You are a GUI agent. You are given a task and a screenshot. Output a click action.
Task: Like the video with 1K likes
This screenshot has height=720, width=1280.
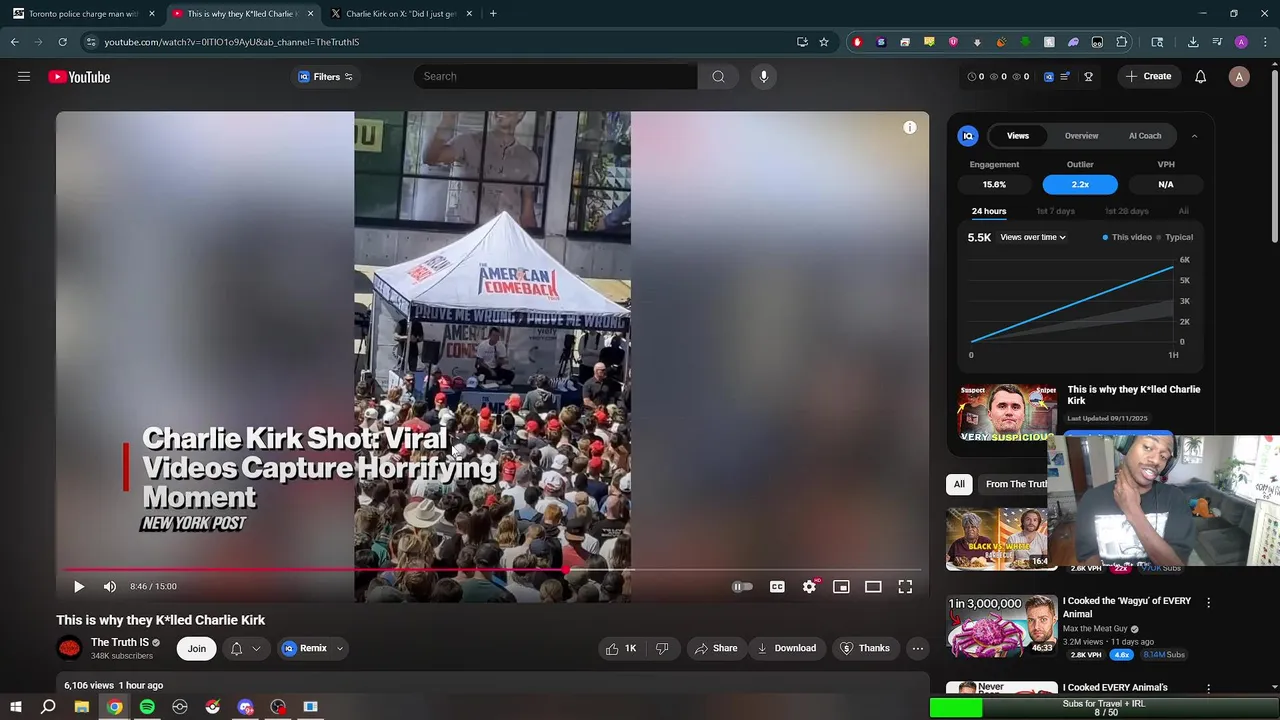click(x=620, y=648)
